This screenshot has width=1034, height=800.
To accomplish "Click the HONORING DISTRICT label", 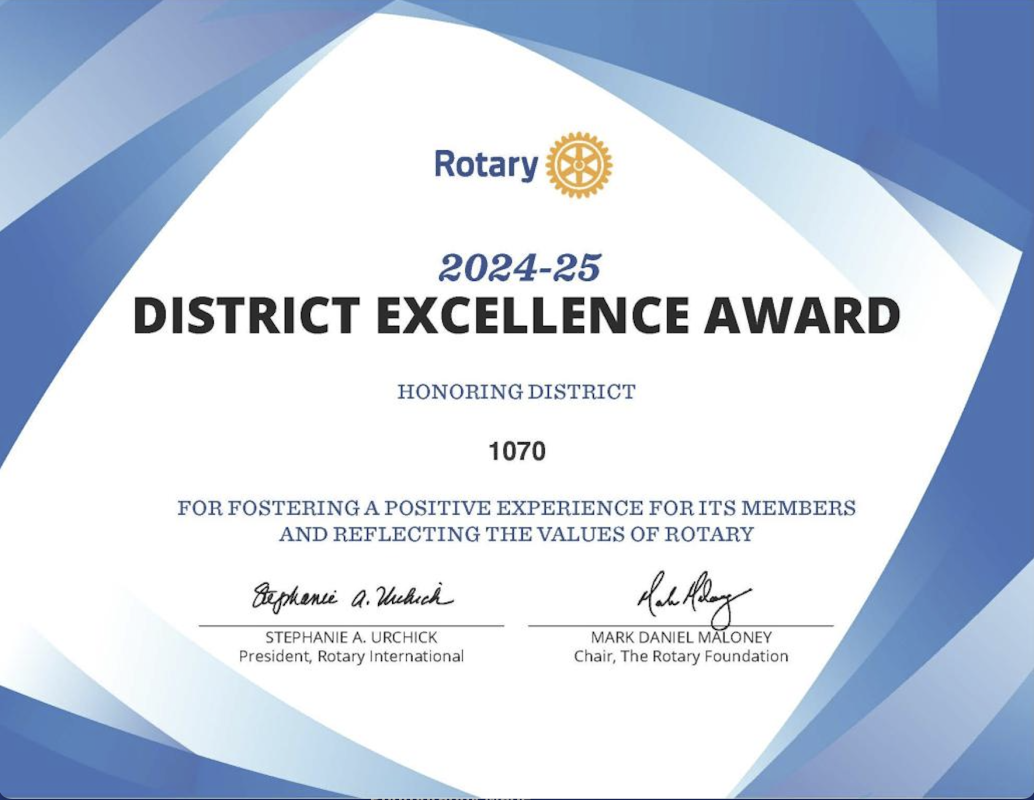I will [516, 392].
